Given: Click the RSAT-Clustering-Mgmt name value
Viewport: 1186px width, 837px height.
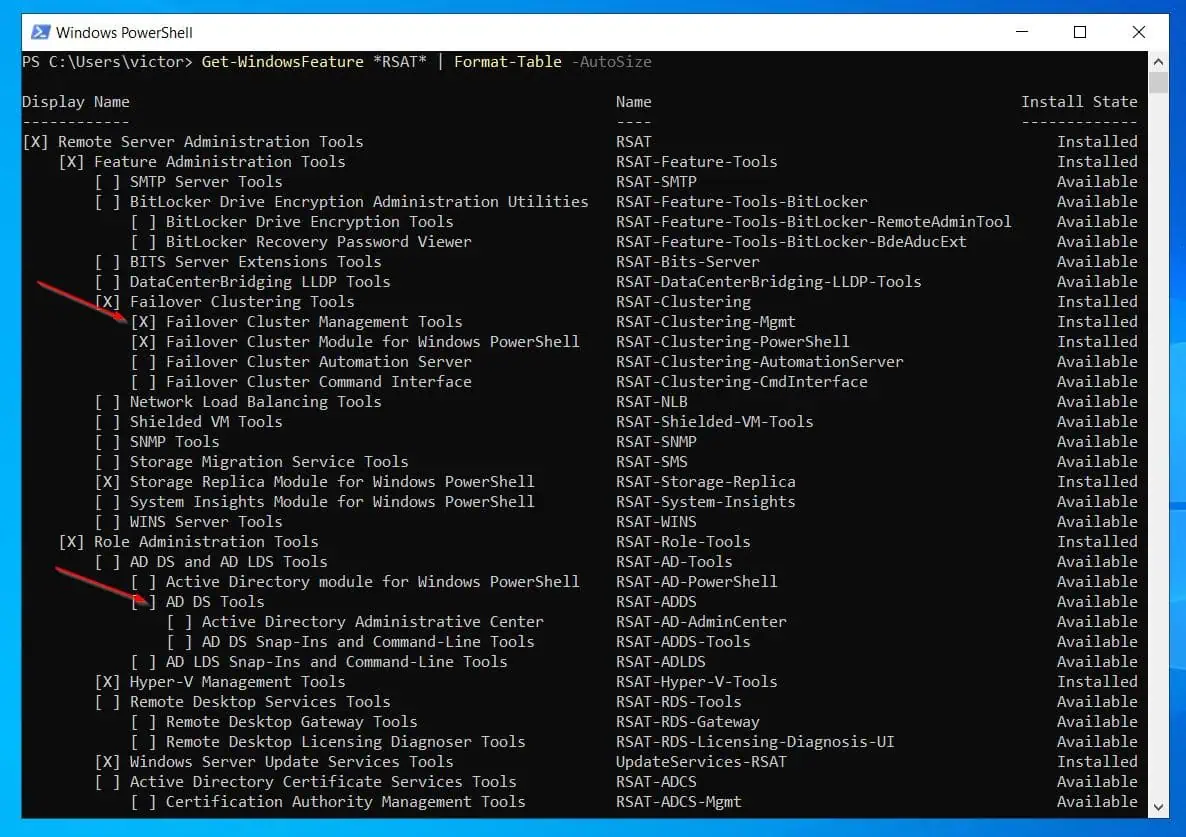Looking at the screenshot, I should tap(706, 322).
